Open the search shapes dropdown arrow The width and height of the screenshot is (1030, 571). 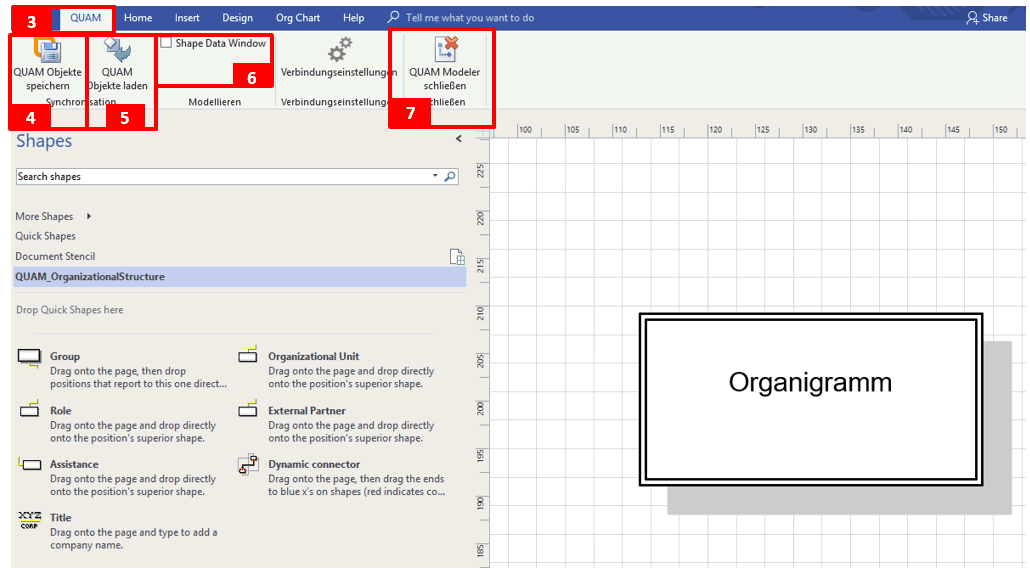pos(435,176)
